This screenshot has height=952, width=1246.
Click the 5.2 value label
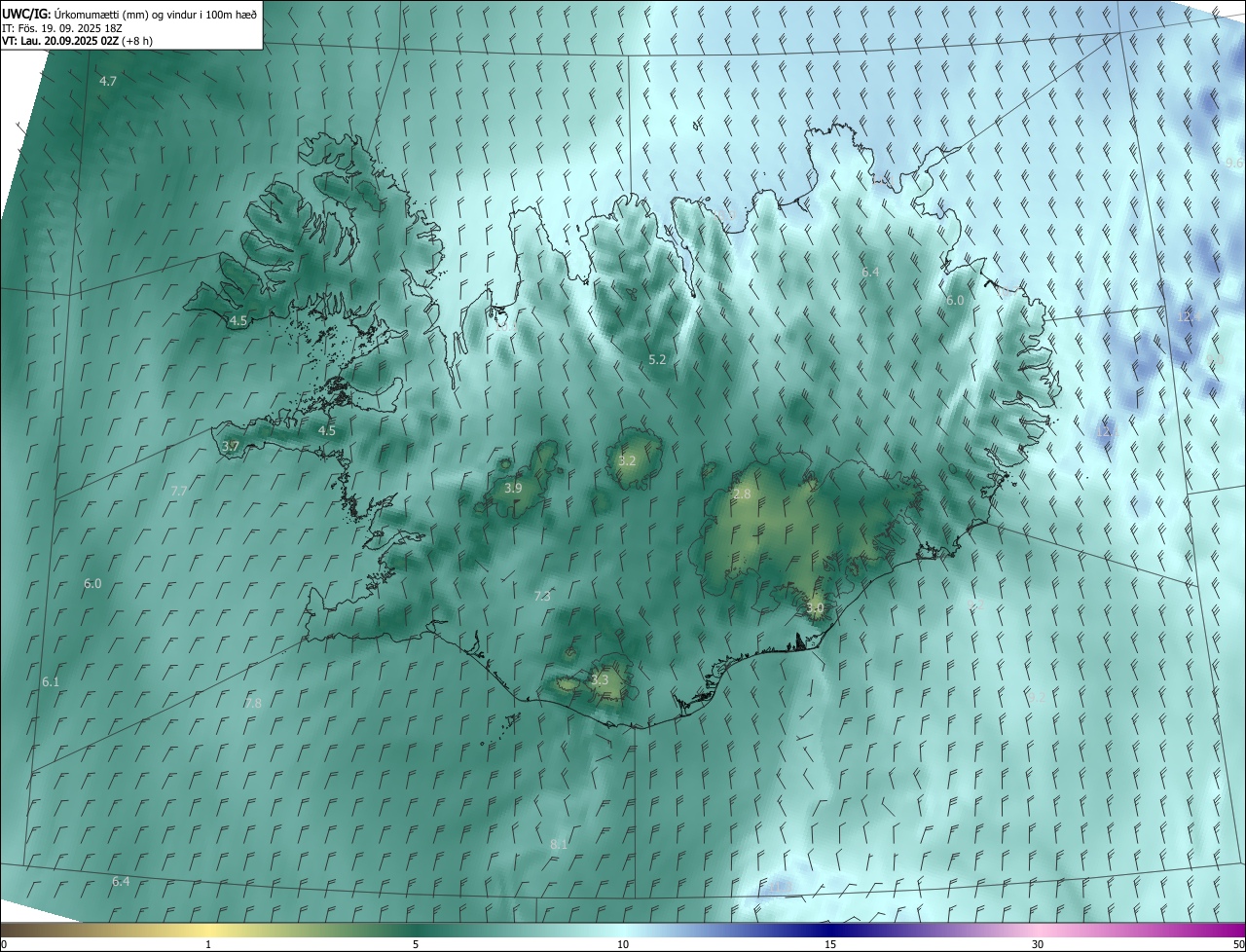[657, 360]
